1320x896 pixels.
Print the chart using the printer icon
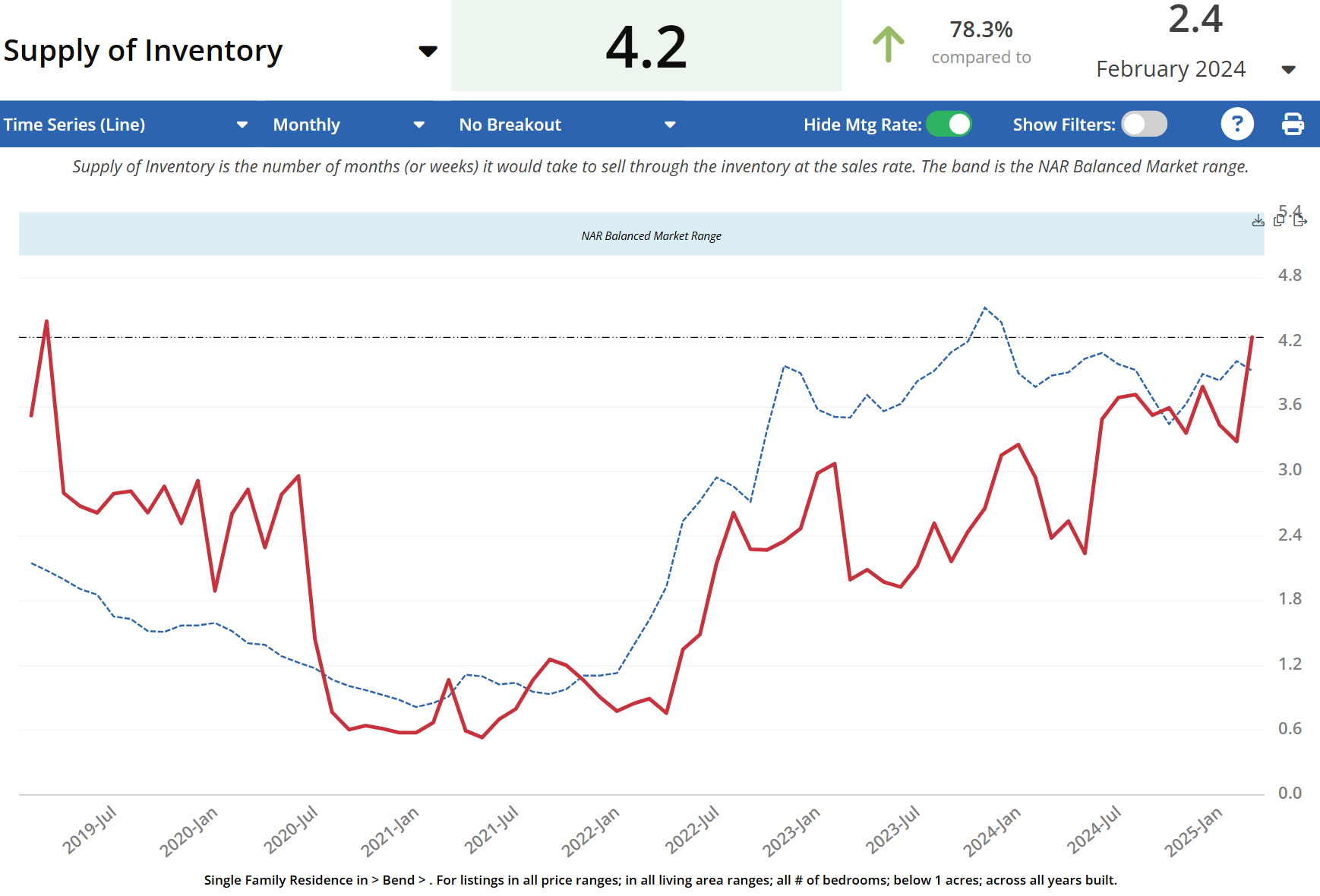tap(1292, 124)
